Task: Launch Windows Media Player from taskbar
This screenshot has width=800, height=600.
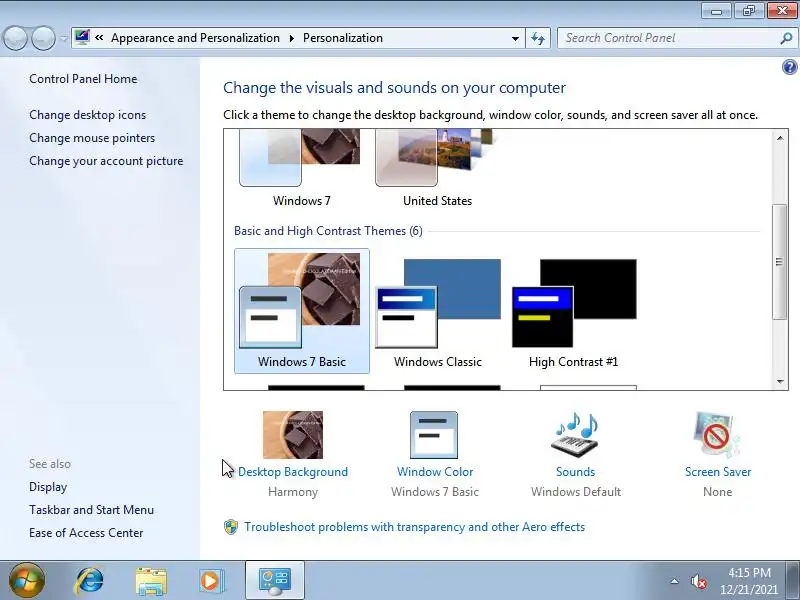Action: [211, 581]
